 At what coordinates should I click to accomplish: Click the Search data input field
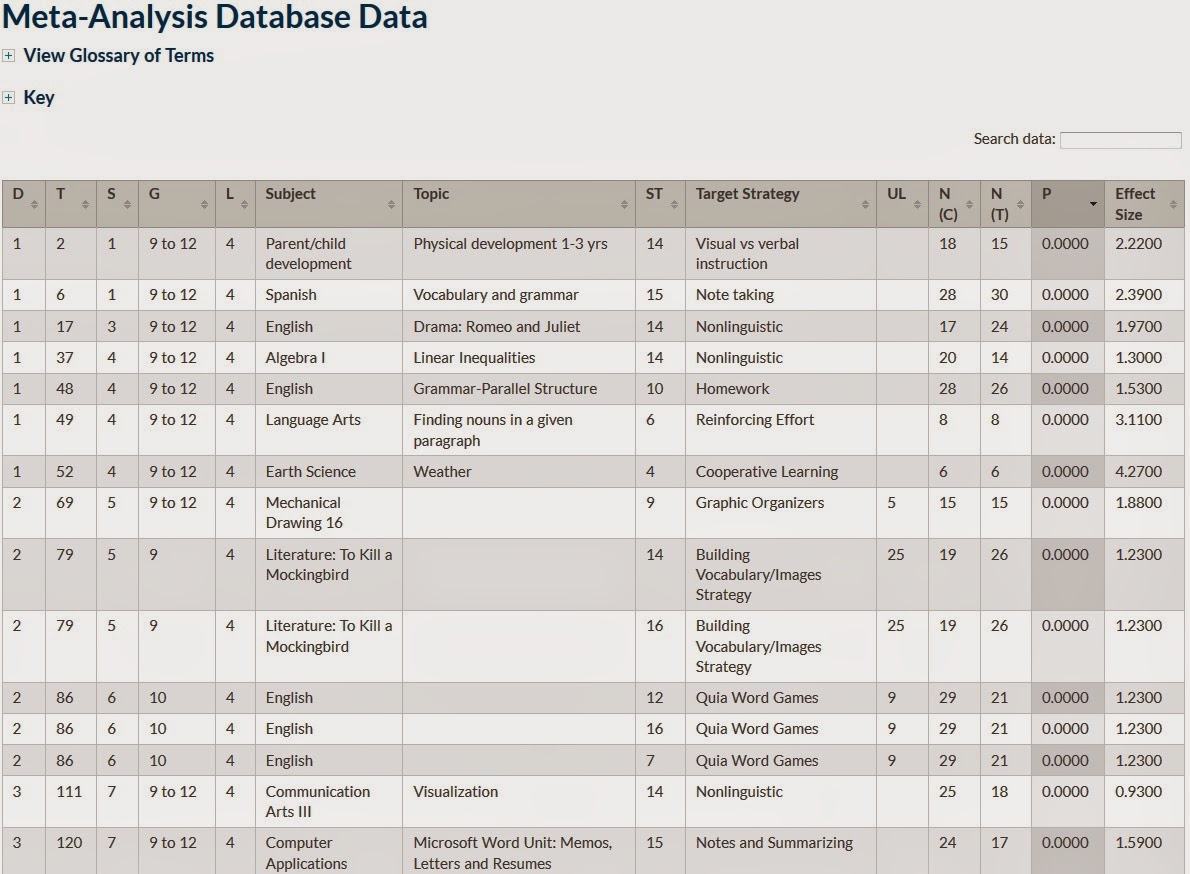click(x=1120, y=140)
